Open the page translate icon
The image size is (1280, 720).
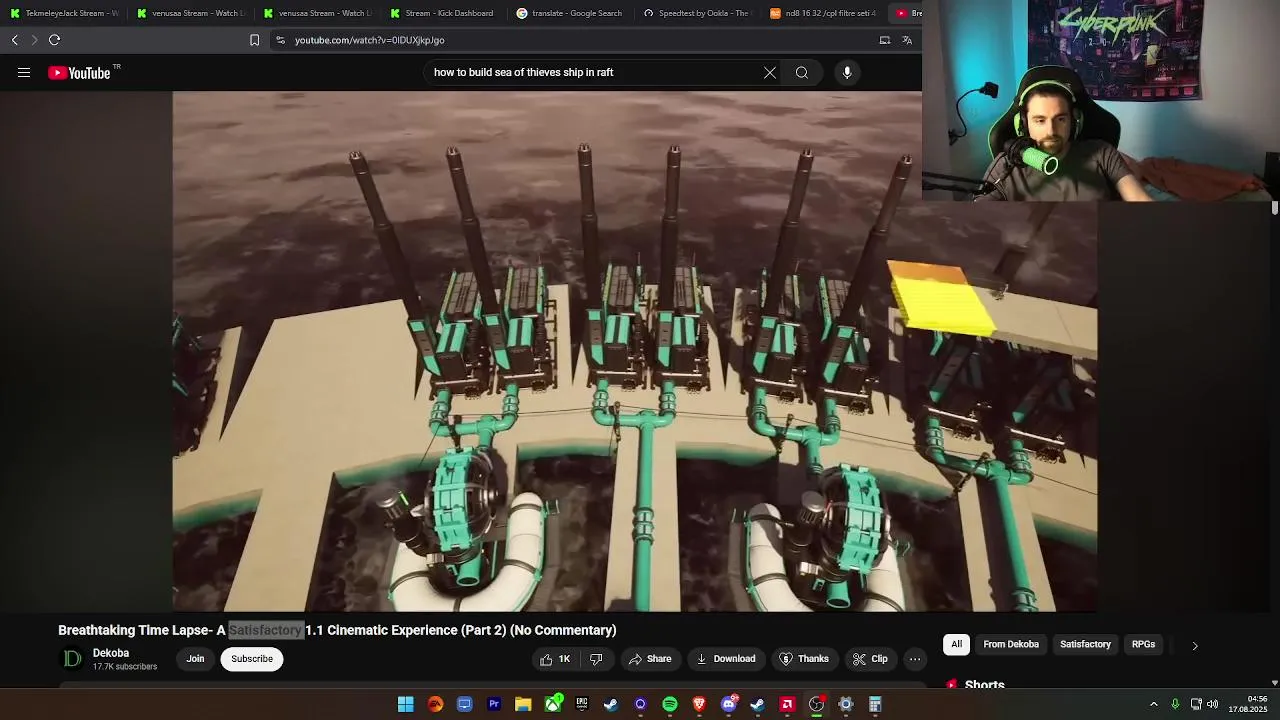click(907, 40)
